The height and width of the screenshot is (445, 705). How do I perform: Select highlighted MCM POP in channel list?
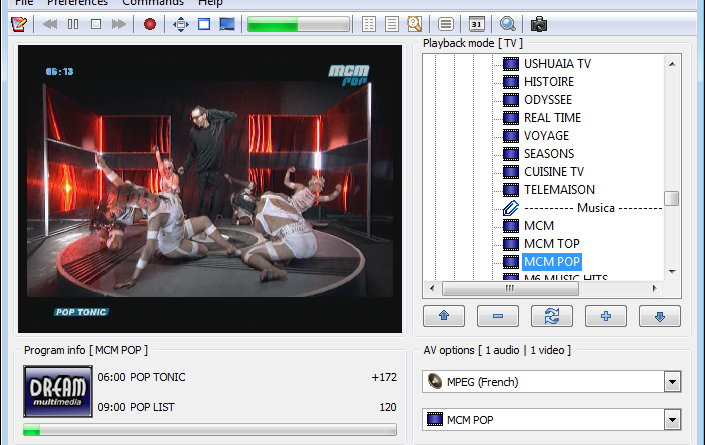tap(552, 262)
